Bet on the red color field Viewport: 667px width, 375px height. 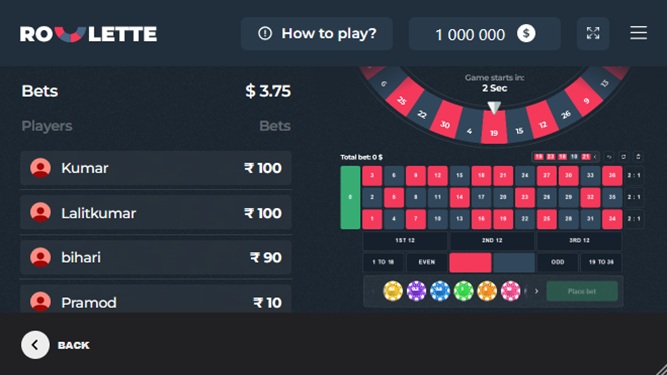pos(470,262)
